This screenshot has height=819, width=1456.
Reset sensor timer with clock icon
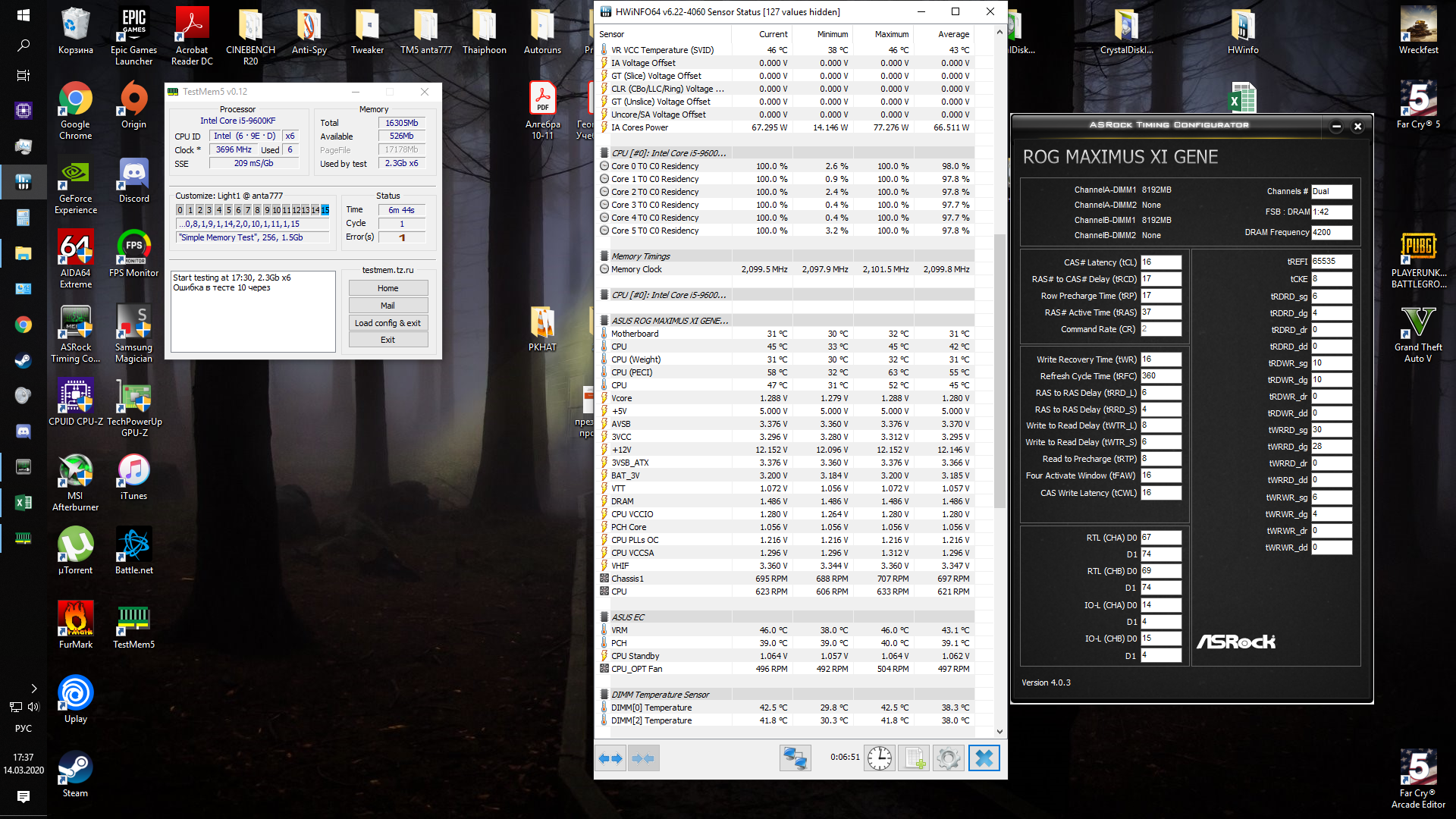879,758
